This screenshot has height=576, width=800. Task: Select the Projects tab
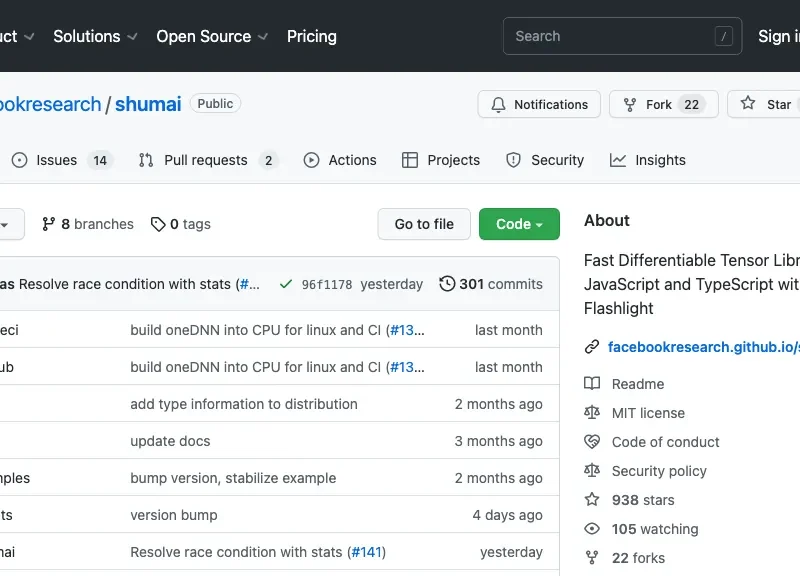click(x=441, y=160)
